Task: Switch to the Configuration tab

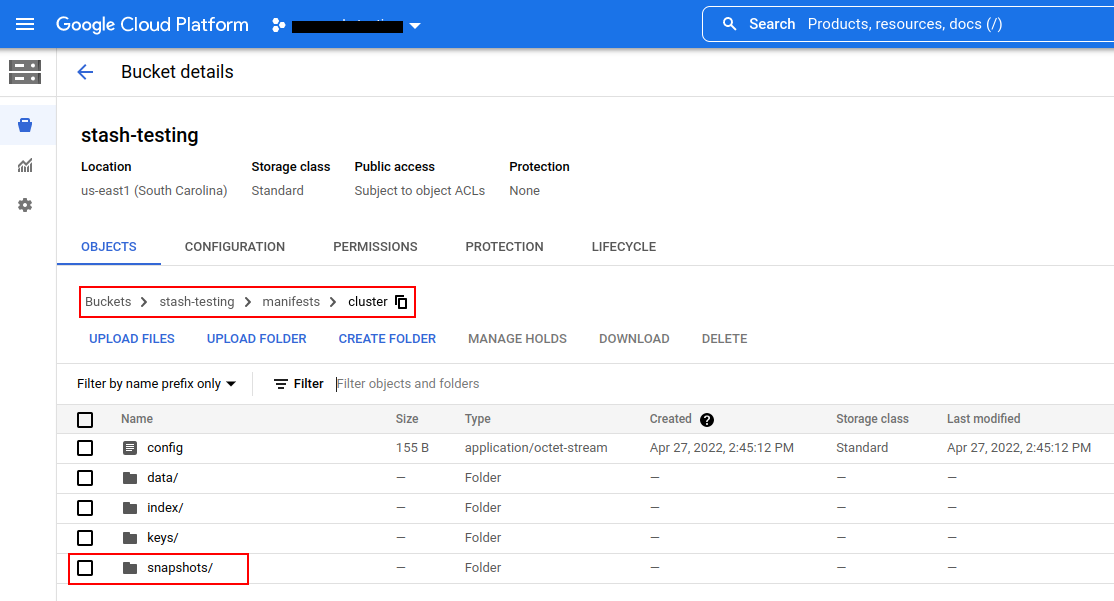Action: coord(235,247)
